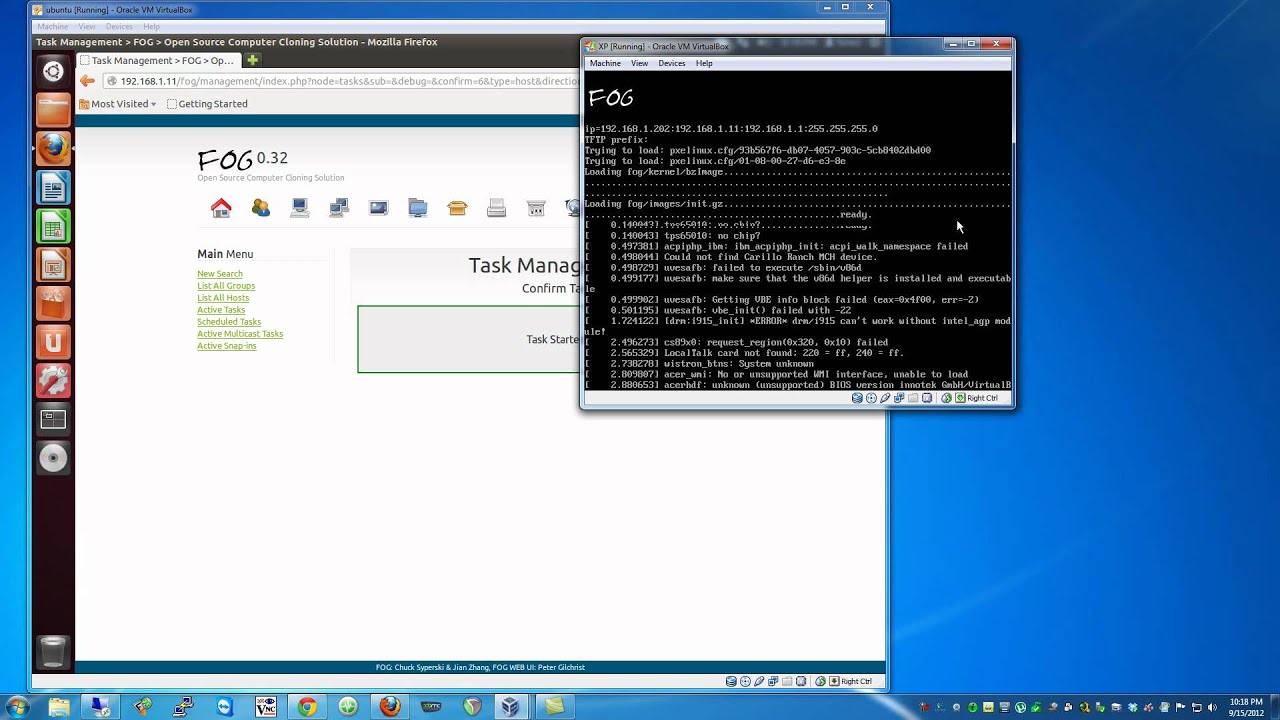Open workspace switcher in Ubuntu launcher
The image size is (1280, 720).
coord(53,420)
